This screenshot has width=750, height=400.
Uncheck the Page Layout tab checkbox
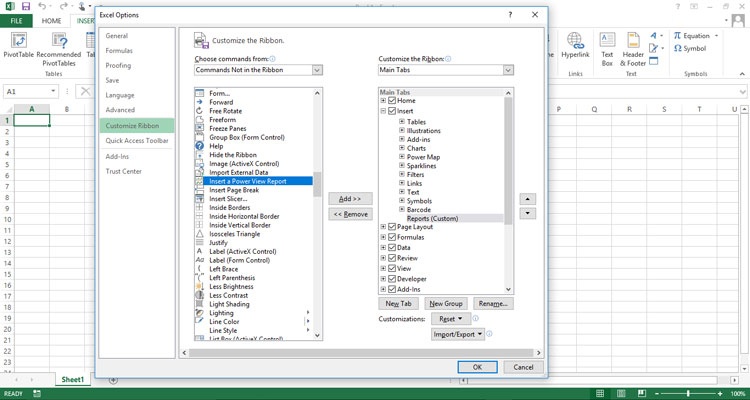[392, 227]
